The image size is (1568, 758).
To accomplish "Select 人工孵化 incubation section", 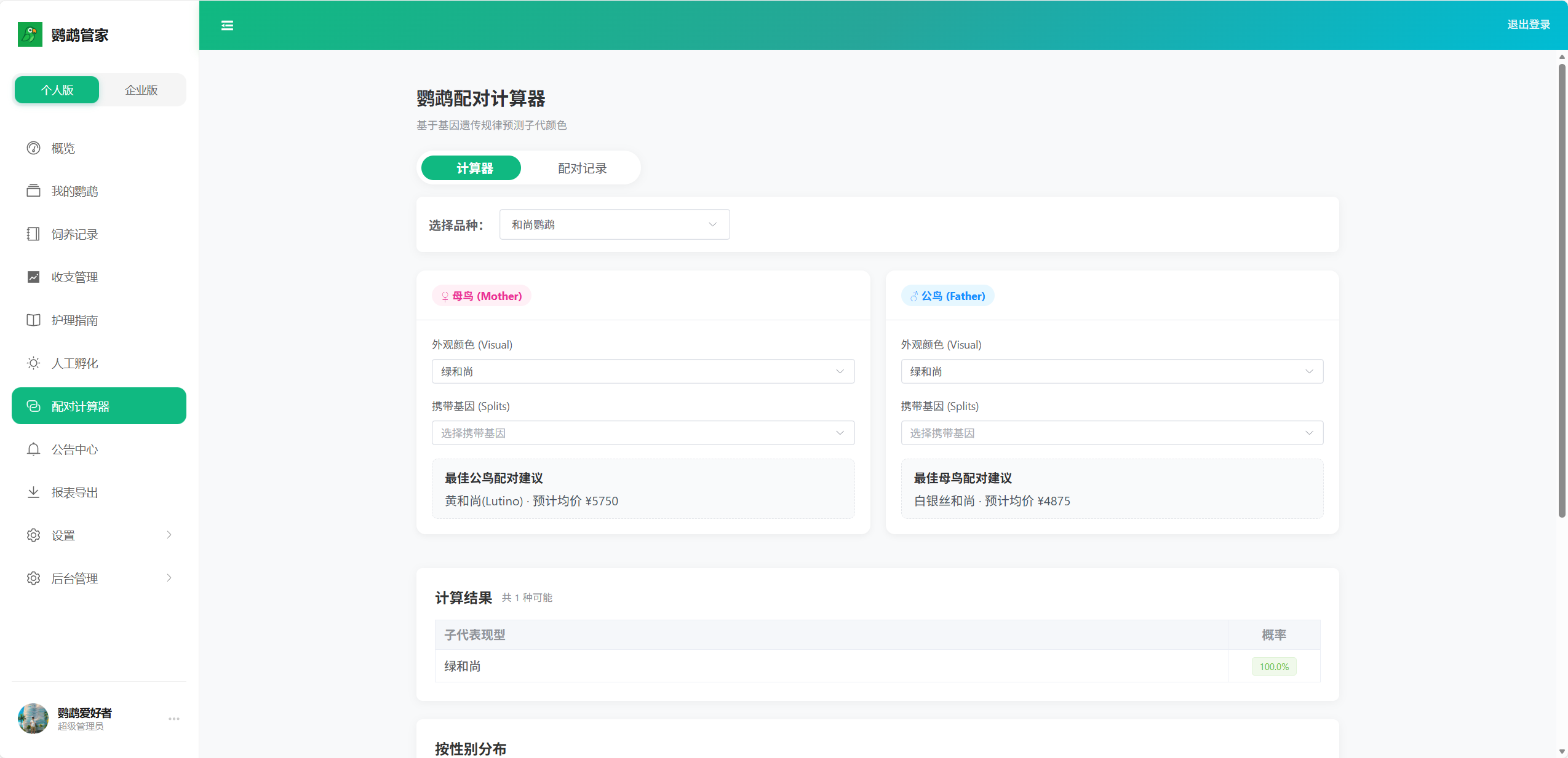I will point(73,363).
